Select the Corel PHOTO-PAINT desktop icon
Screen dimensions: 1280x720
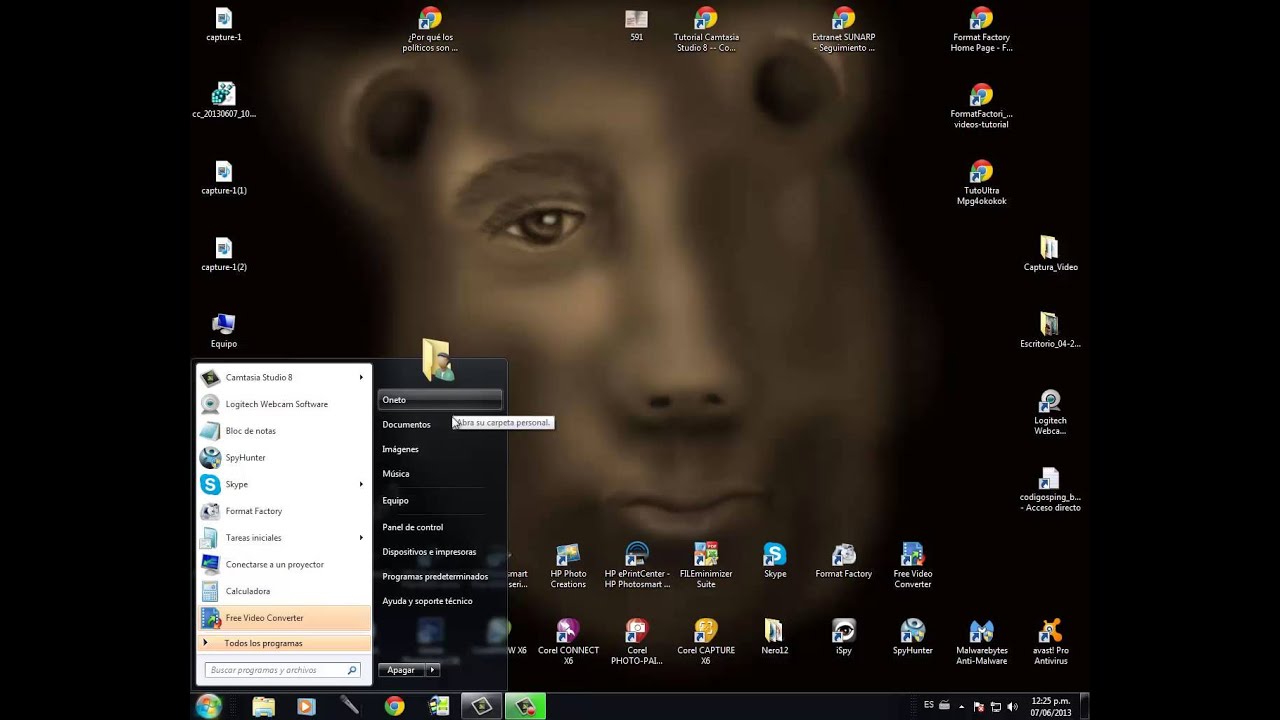click(637, 642)
